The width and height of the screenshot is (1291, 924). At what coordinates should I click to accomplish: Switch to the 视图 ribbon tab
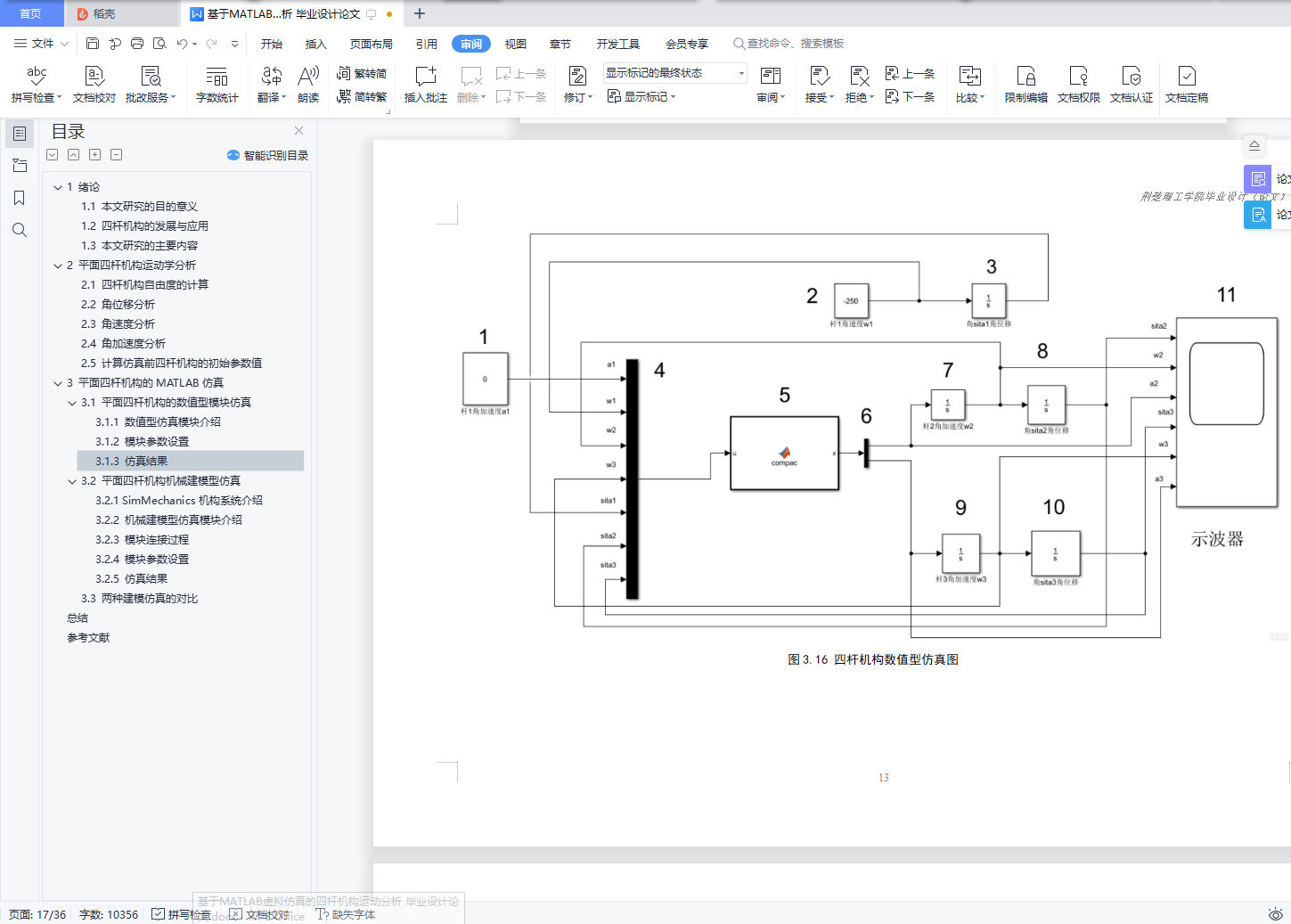coord(516,44)
